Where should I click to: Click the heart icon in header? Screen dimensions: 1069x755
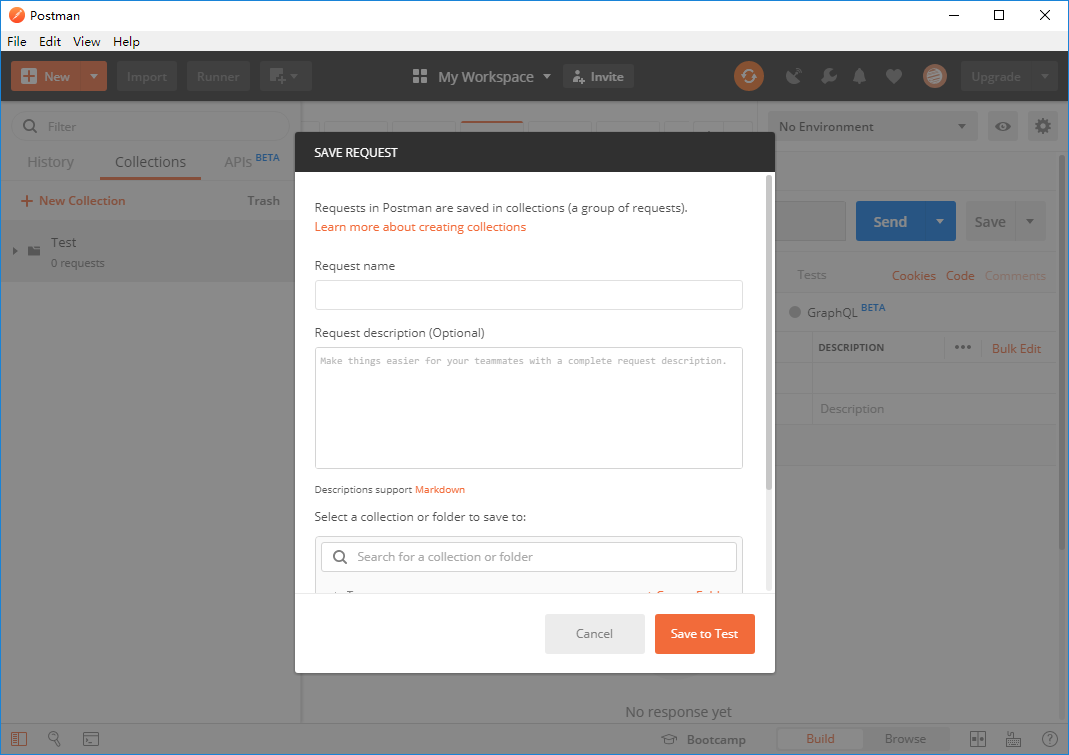tap(894, 76)
